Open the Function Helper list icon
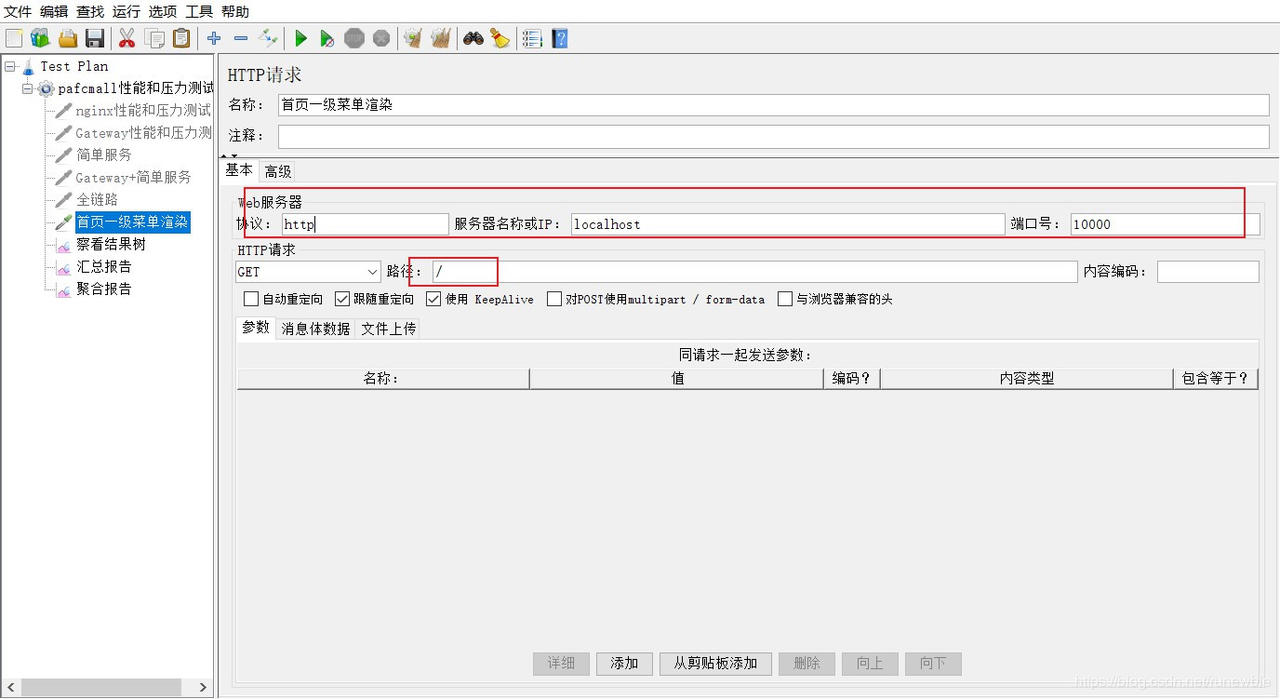This screenshot has height=699, width=1280. point(532,38)
